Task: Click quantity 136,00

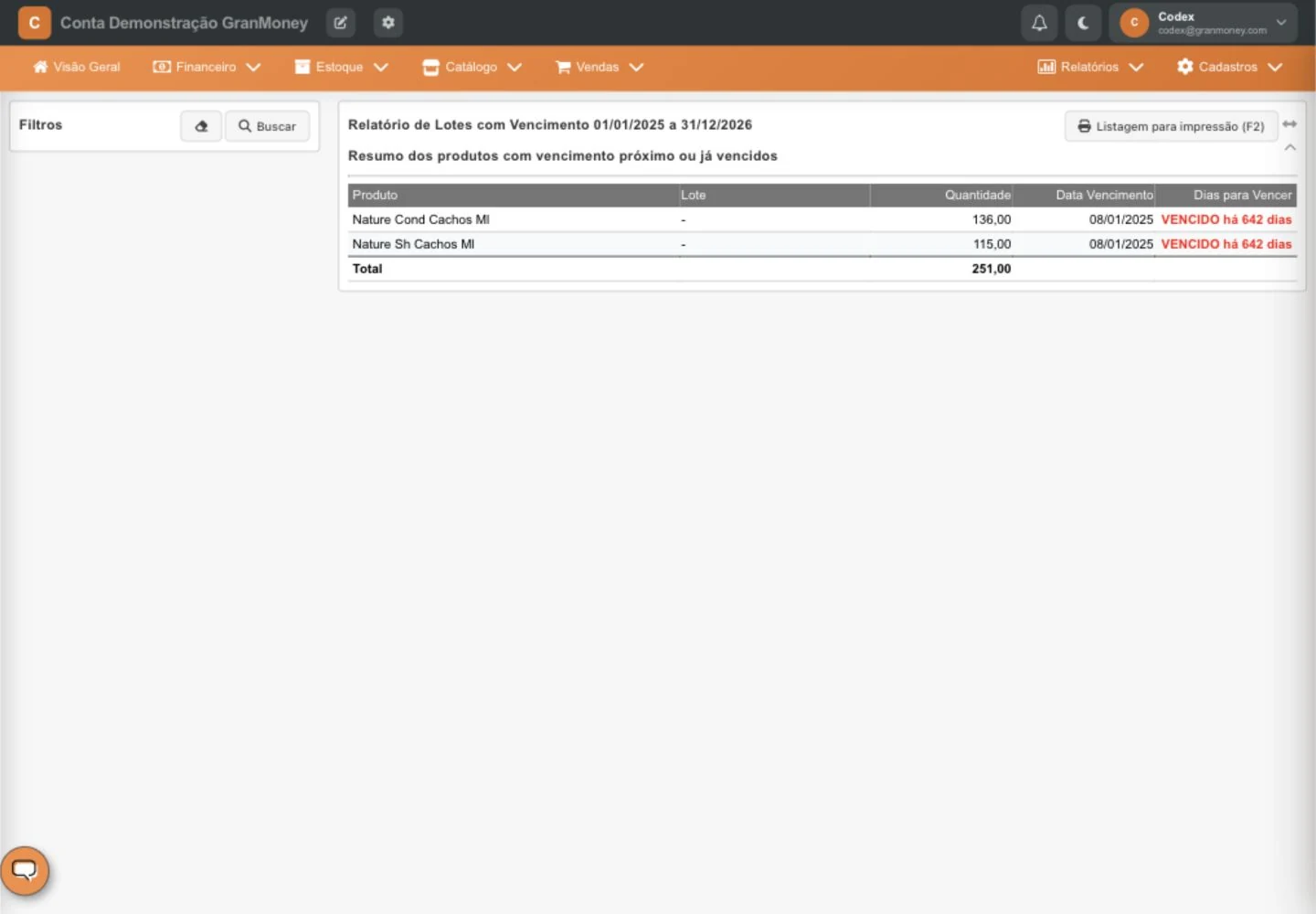Action: click(x=992, y=219)
